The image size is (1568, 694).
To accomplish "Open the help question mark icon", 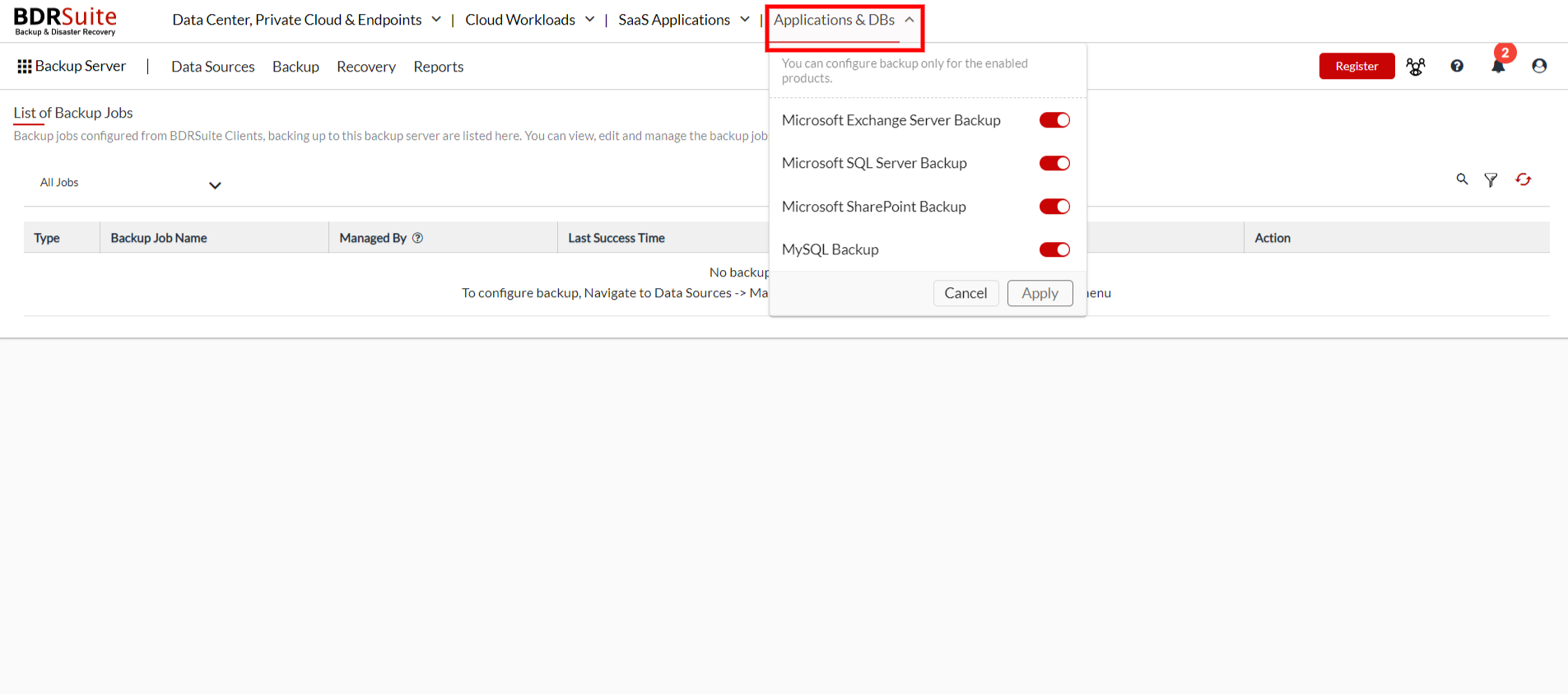I will [x=1457, y=66].
